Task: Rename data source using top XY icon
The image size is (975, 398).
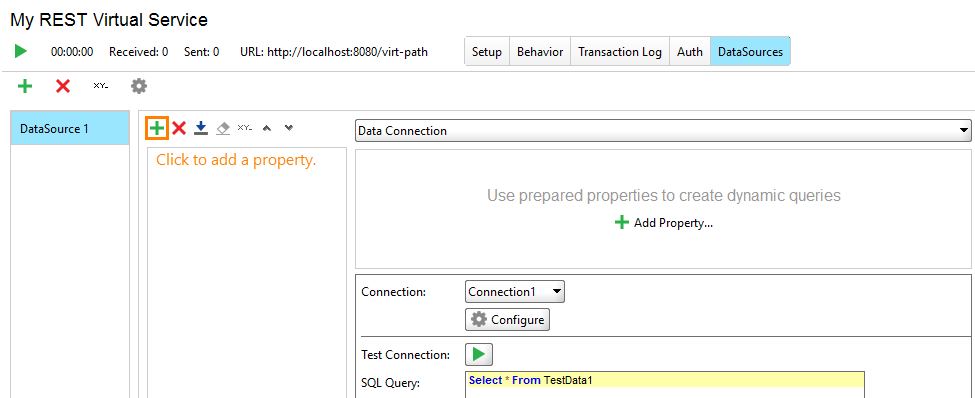Action: pos(101,86)
